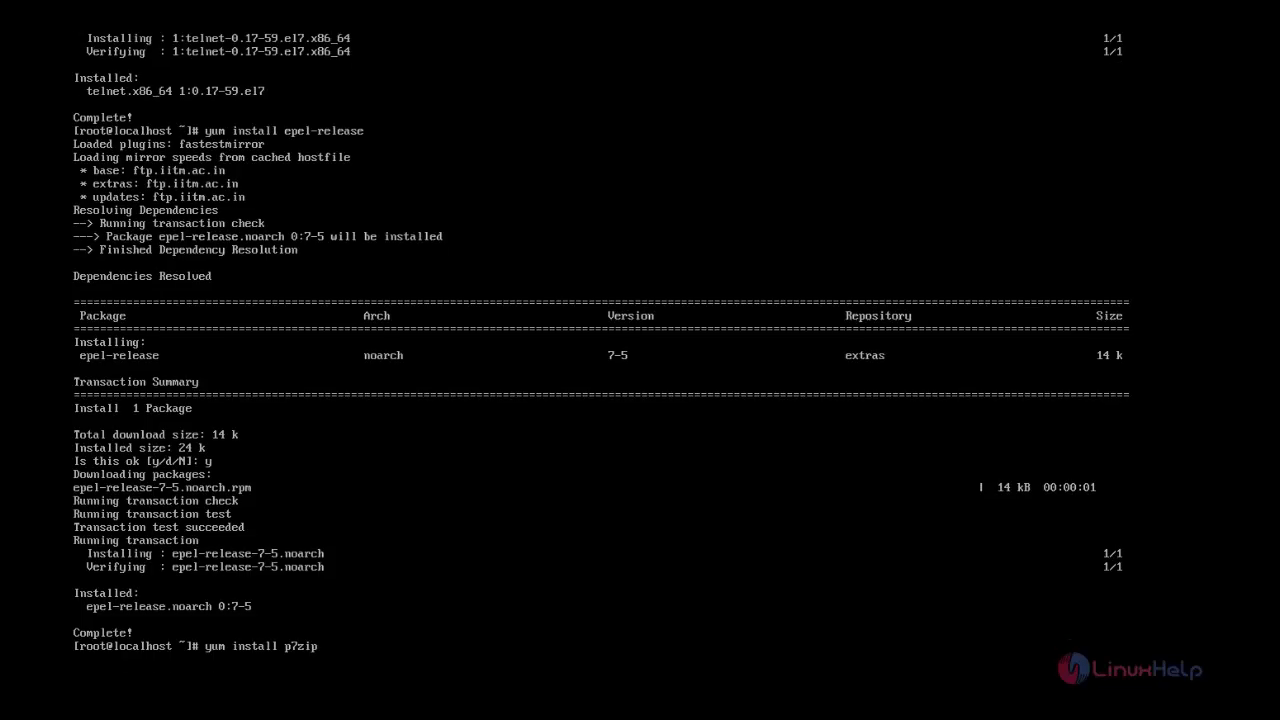Click '14 kB 00:00:01' download progress text

click(x=1046, y=487)
